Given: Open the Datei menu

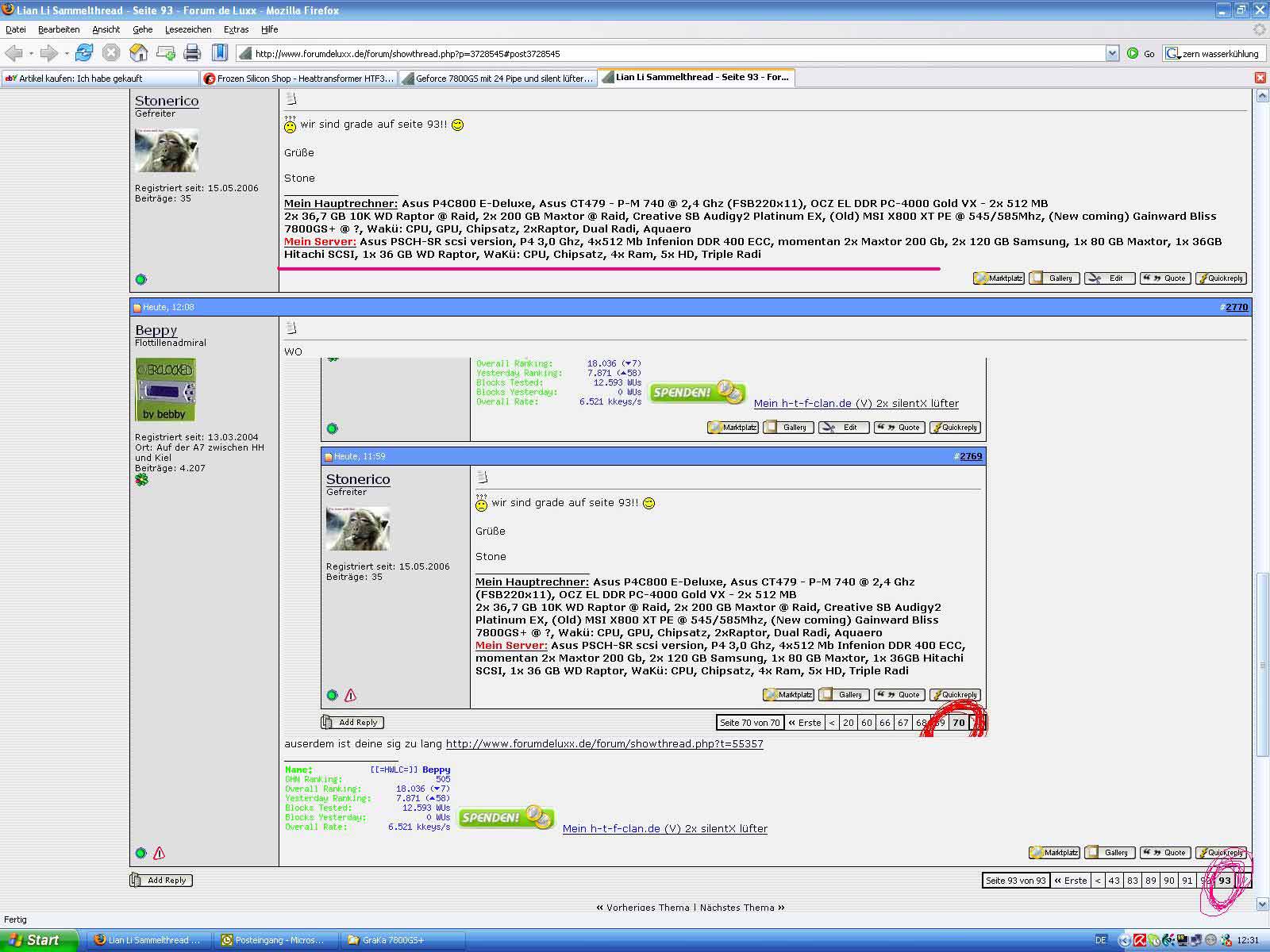Looking at the screenshot, I should click(x=16, y=29).
